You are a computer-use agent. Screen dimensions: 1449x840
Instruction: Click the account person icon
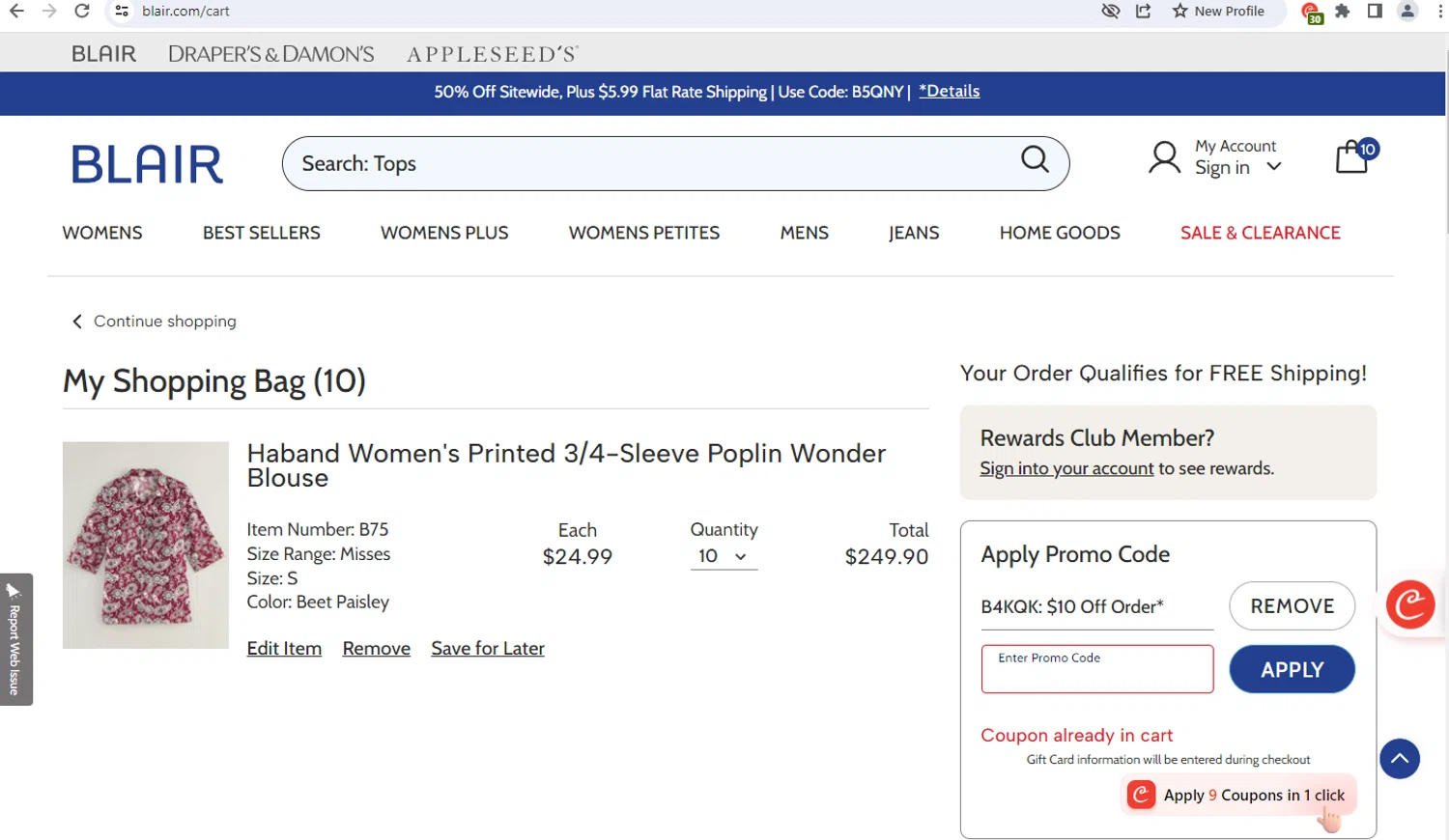1164,157
